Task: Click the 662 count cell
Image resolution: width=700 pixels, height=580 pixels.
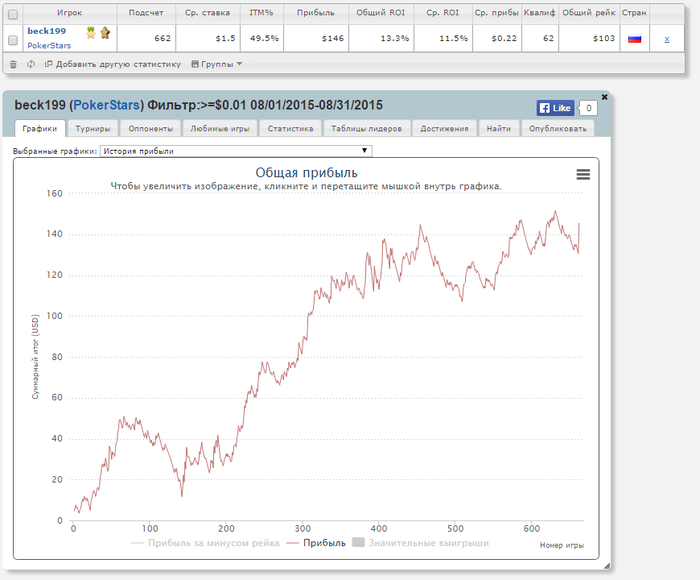Action: pyautogui.click(x=146, y=38)
